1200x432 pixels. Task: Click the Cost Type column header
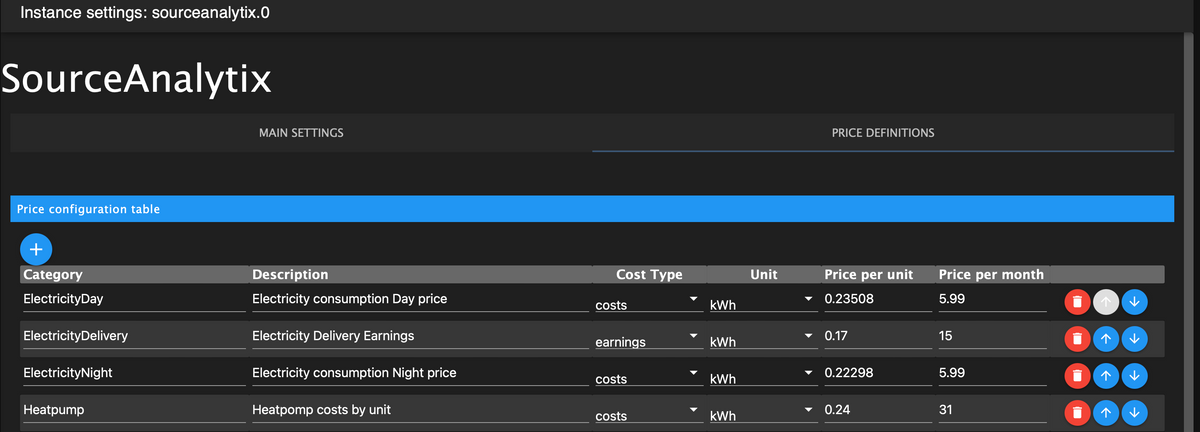pos(649,274)
